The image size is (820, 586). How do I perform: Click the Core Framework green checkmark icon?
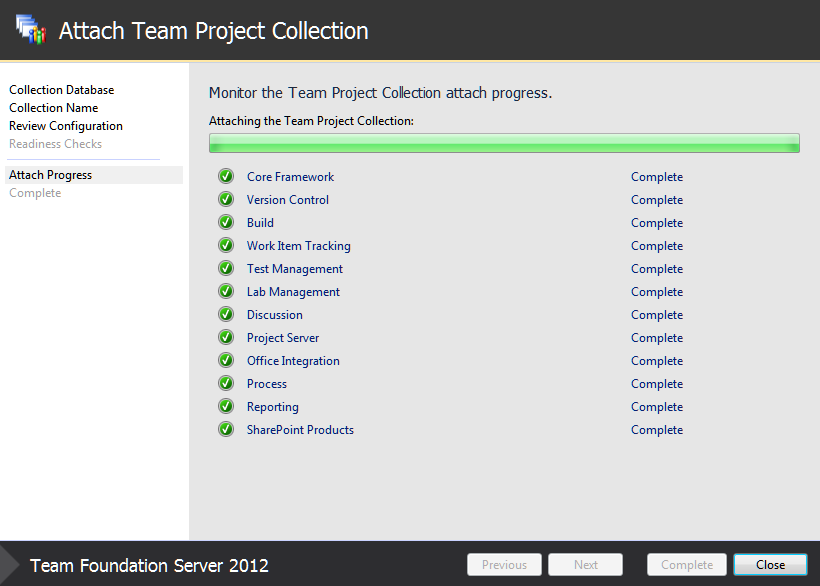pyautogui.click(x=226, y=176)
